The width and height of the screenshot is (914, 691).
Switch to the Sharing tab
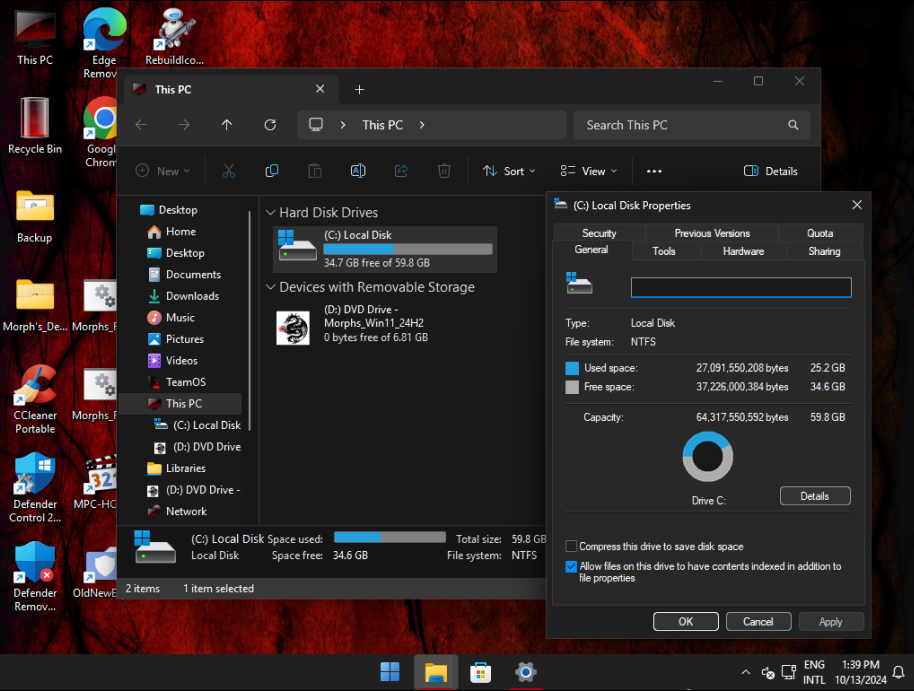click(x=824, y=251)
